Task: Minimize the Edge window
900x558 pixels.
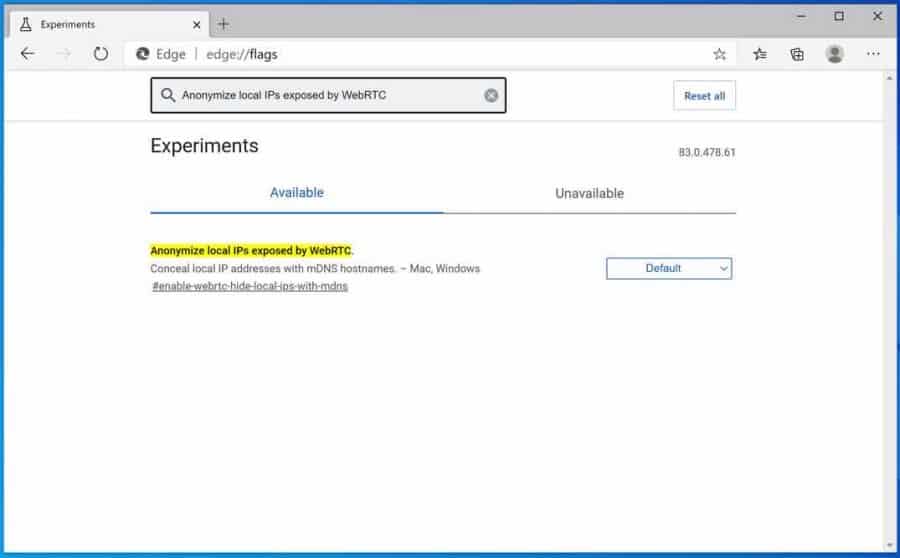Action: point(801,17)
